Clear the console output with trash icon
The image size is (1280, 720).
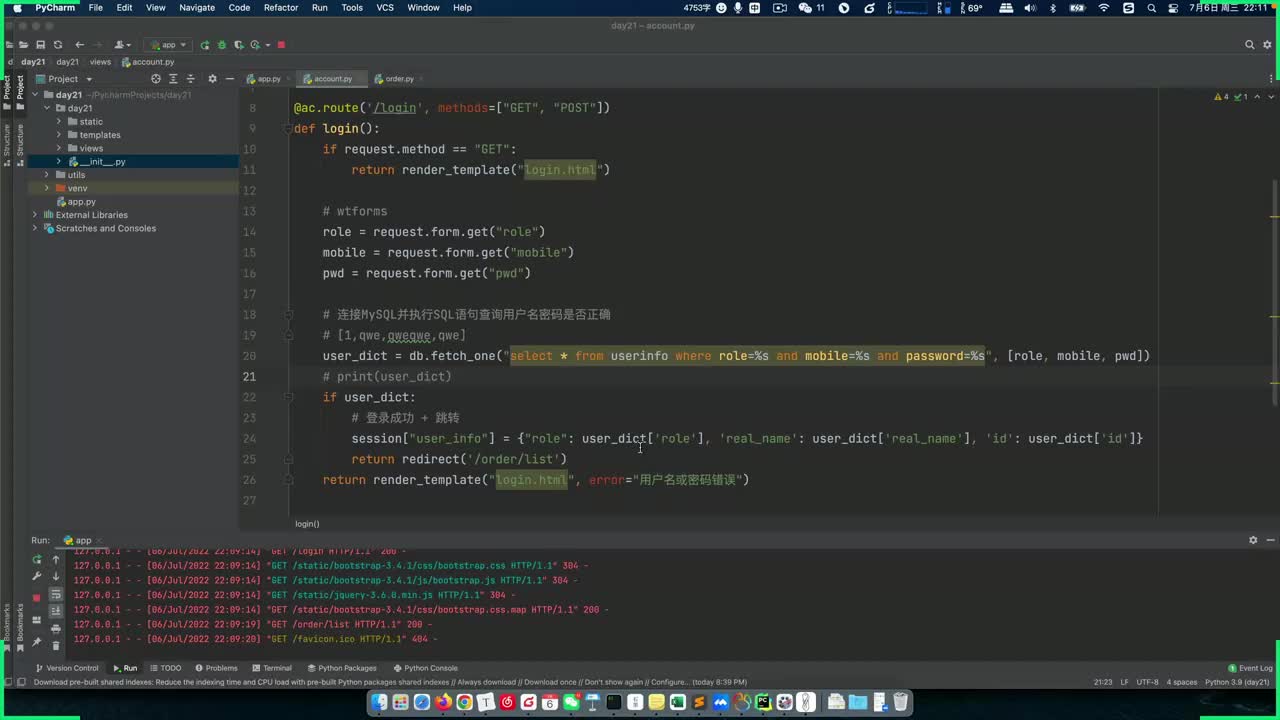56,645
